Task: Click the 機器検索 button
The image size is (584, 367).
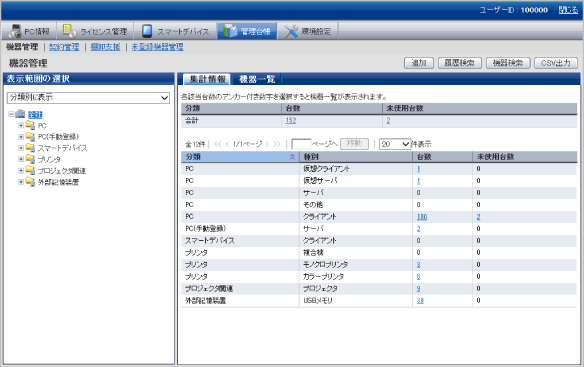Action: click(x=508, y=63)
